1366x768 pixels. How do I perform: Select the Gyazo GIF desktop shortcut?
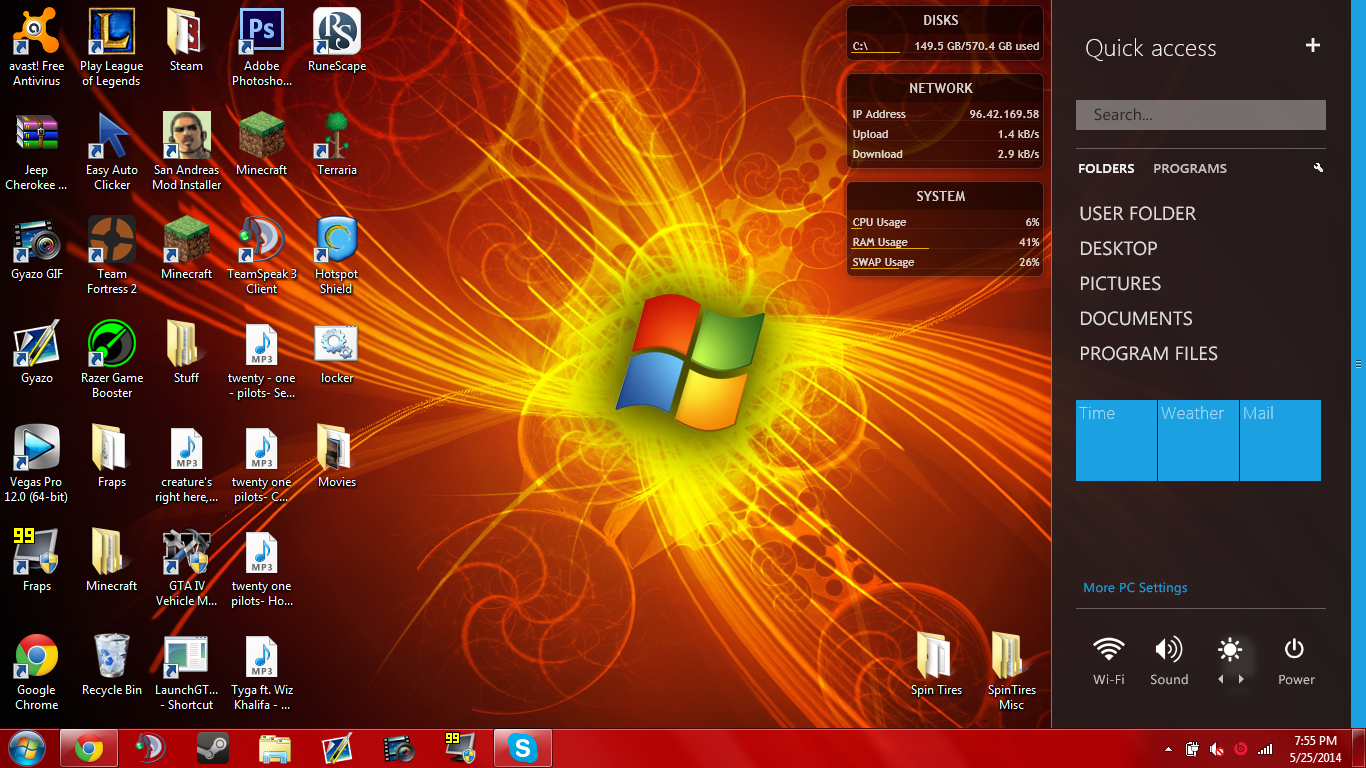point(37,248)
